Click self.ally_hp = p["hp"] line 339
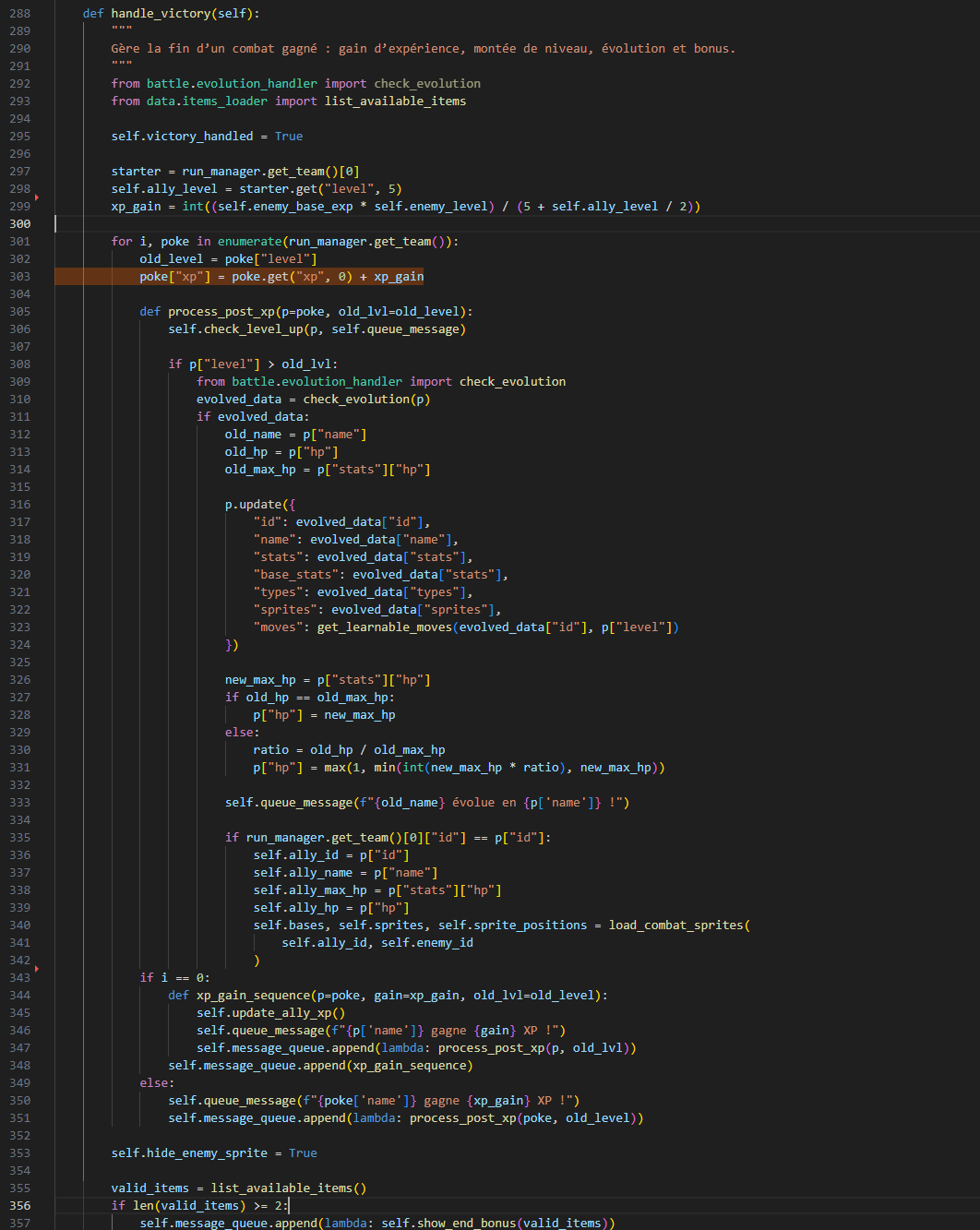 (x=331, y=908)
